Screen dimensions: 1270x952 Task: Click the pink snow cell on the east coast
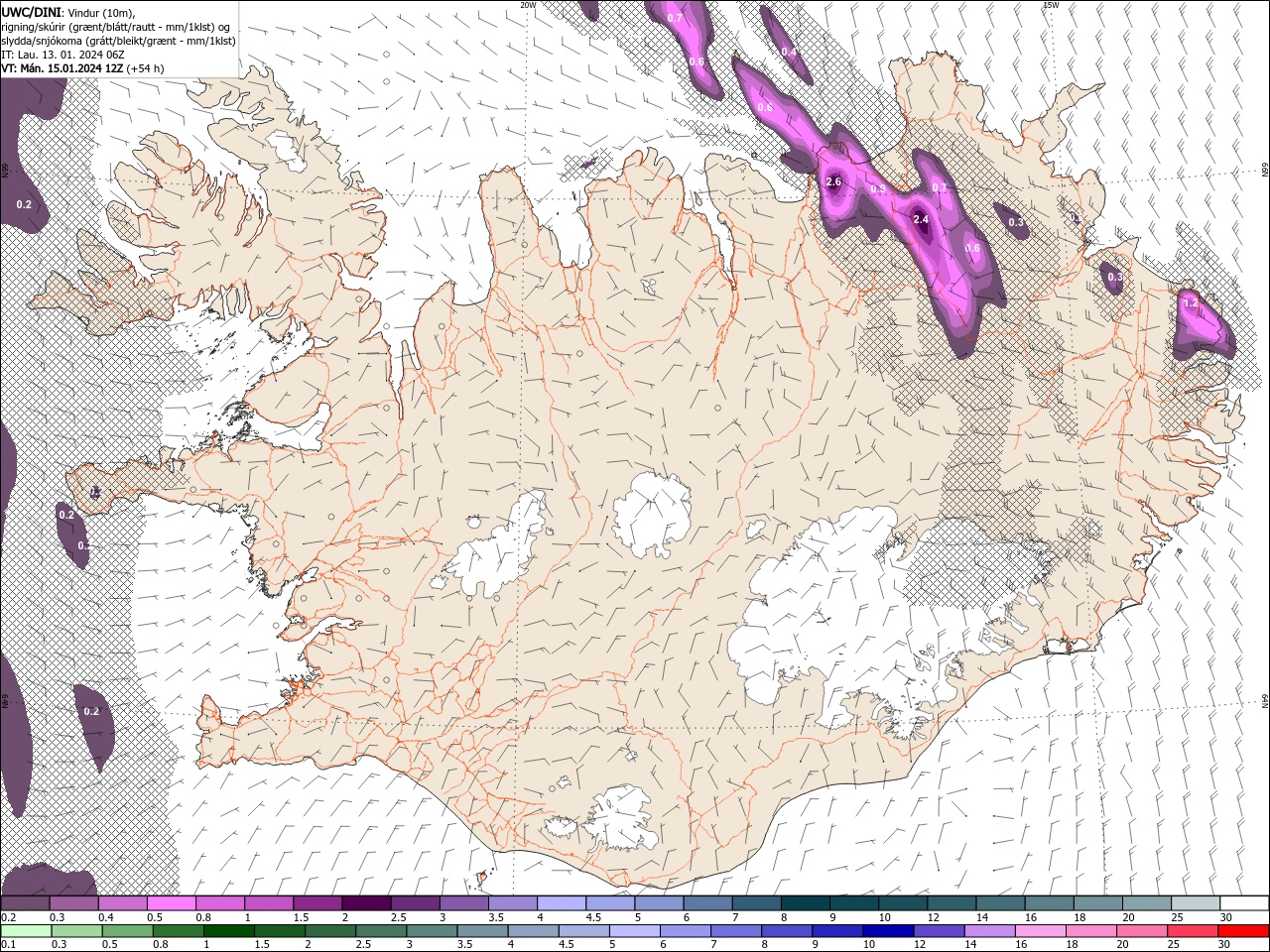tap(1205, 322)
